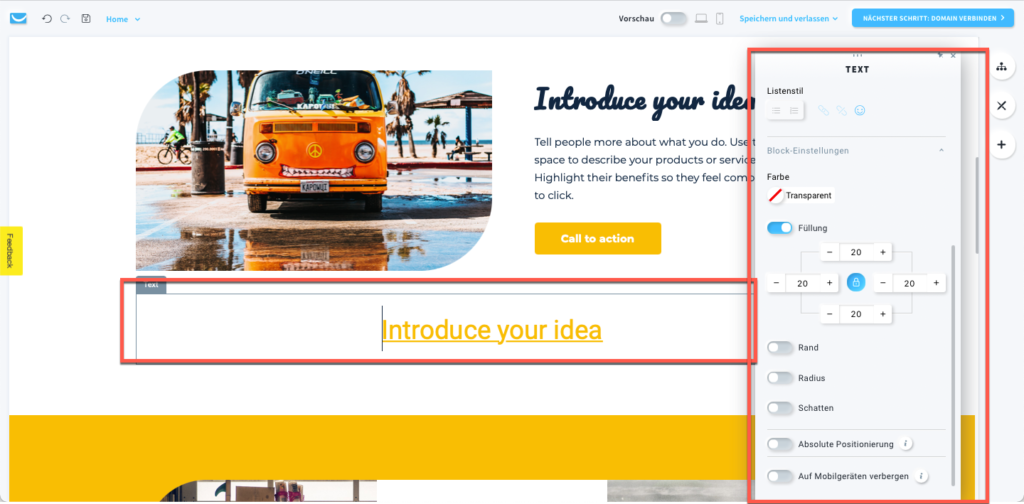The height and width of the screenshot is (504, 1024).
Task: Open the Transparent color swatch
Action: (801, 195)
